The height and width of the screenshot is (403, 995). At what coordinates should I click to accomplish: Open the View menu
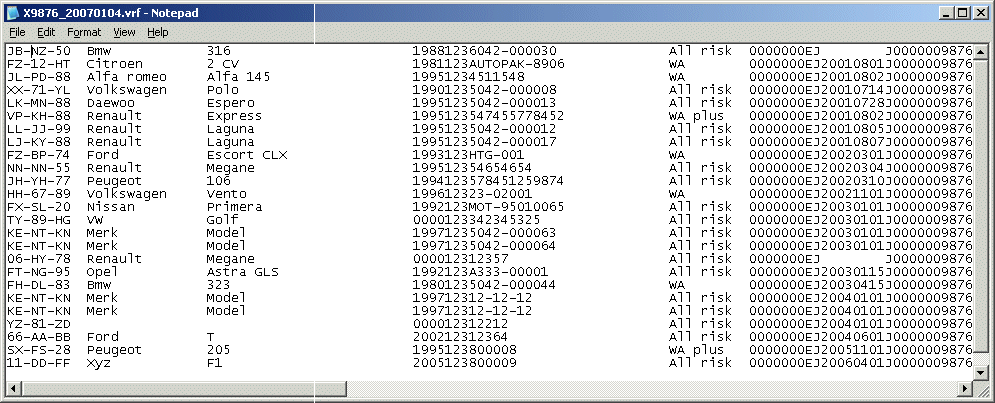tap(124, 32)
